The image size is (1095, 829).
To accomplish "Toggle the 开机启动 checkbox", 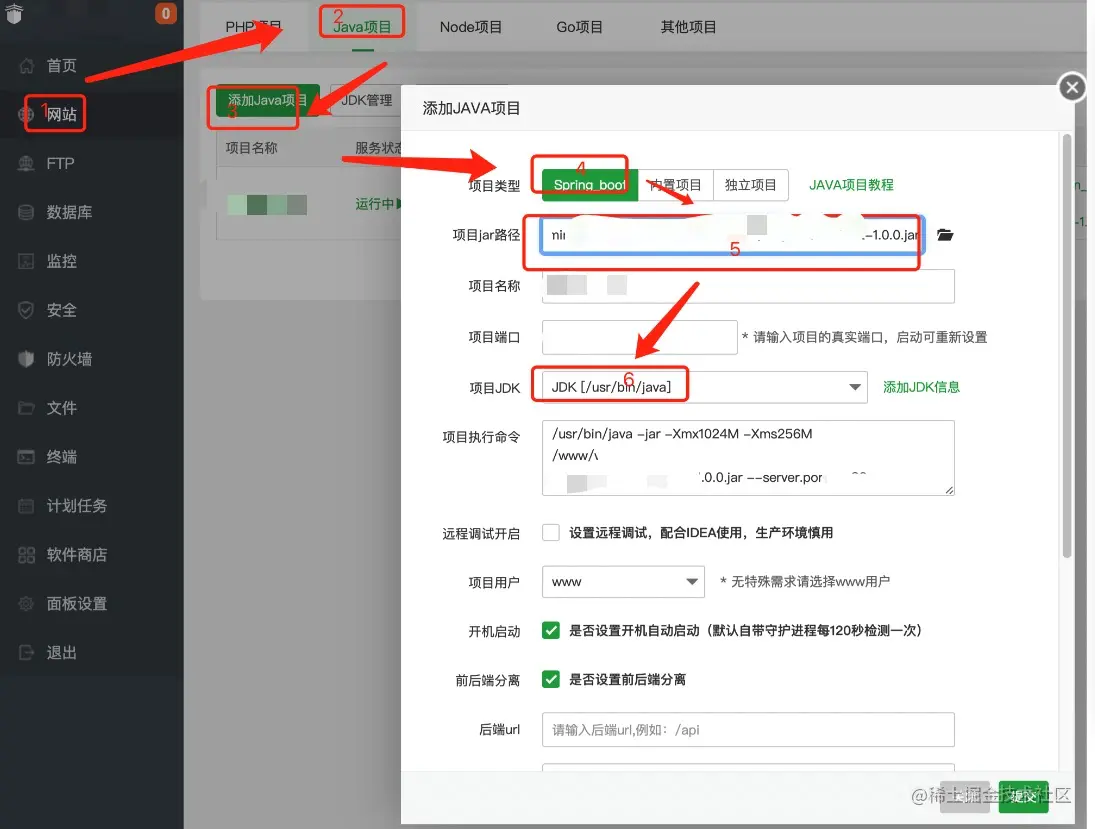I will 551,631.
